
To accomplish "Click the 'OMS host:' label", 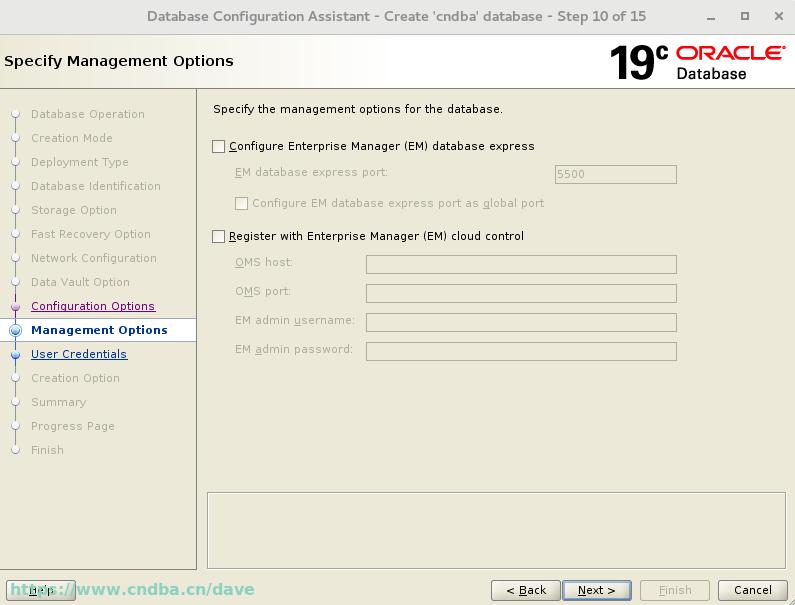I will pyautogui.click(x=264, y=262).
